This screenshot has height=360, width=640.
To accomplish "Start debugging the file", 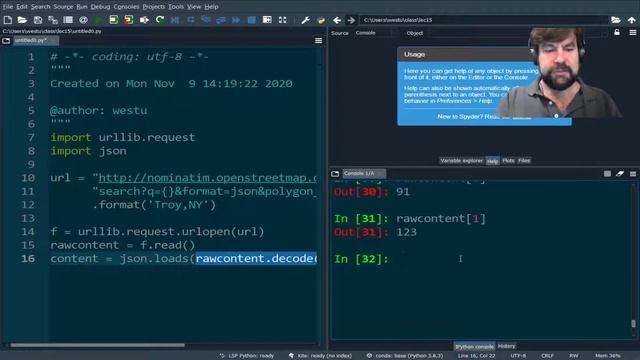I will pos(175,20).
